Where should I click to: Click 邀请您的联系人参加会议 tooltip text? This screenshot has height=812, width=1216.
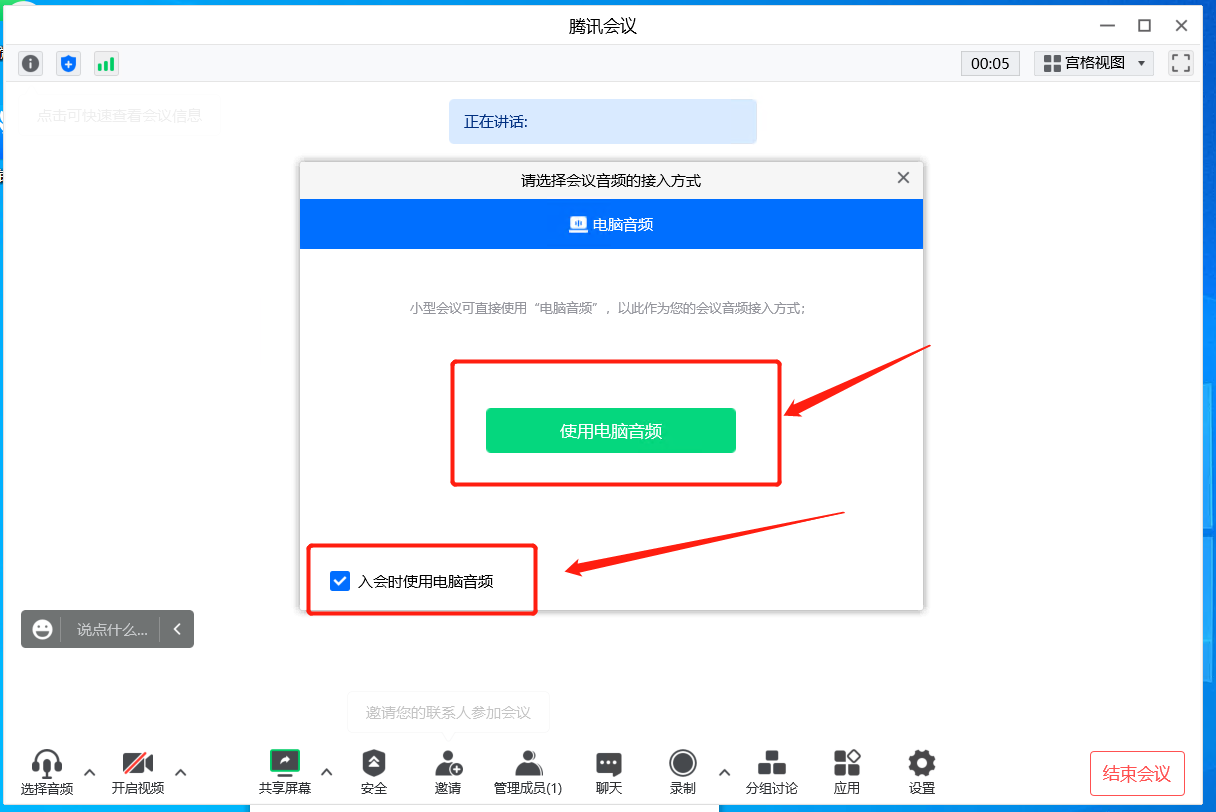click(448, 713)
